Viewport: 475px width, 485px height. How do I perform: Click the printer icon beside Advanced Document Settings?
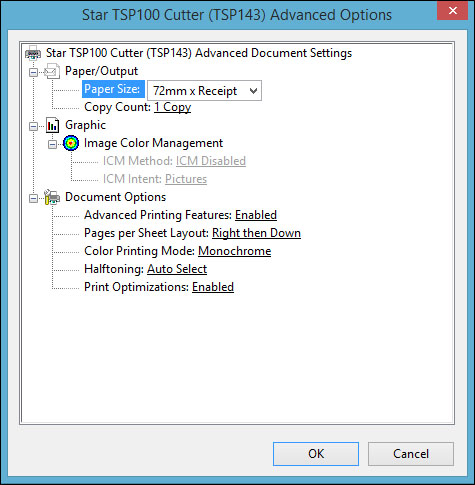(33, 53)
